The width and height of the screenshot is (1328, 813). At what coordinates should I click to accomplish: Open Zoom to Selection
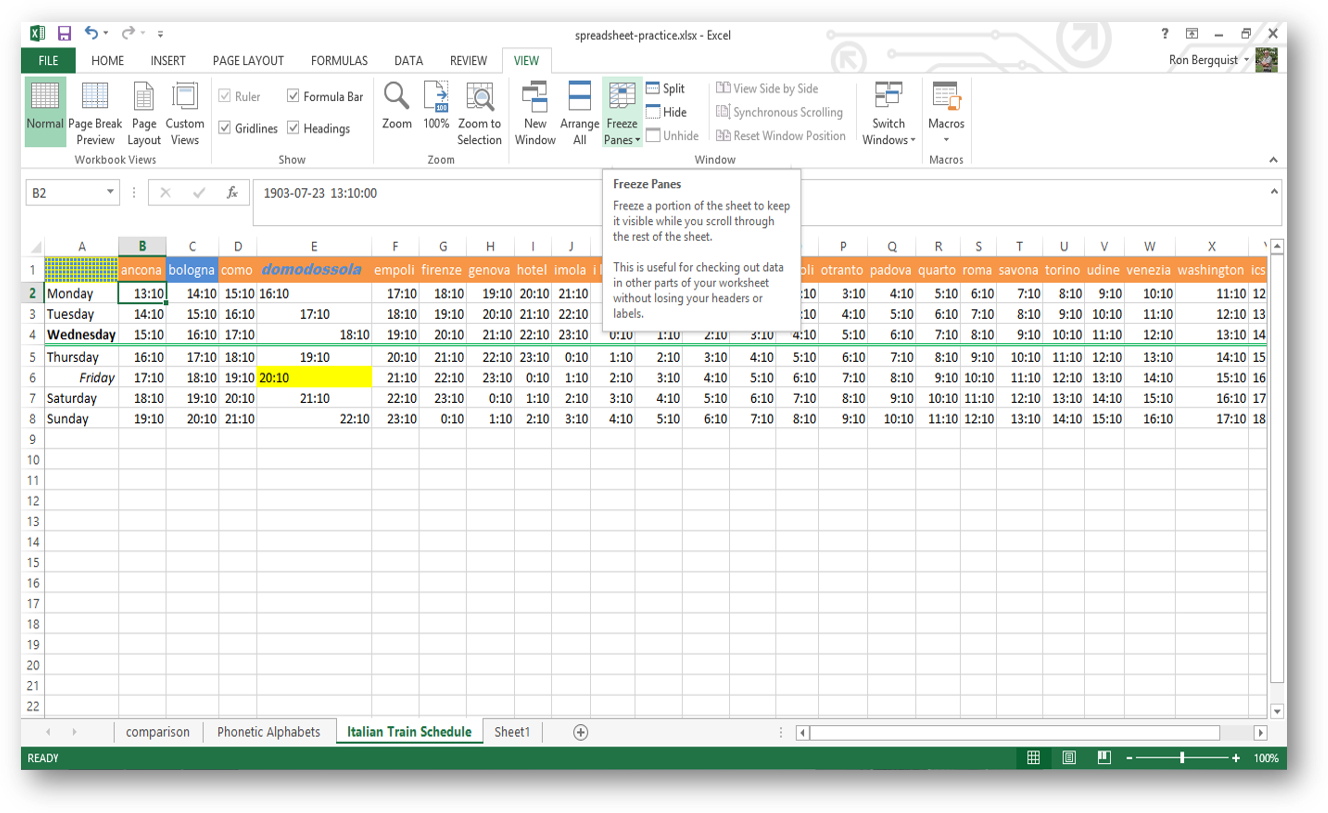(479, 112)
